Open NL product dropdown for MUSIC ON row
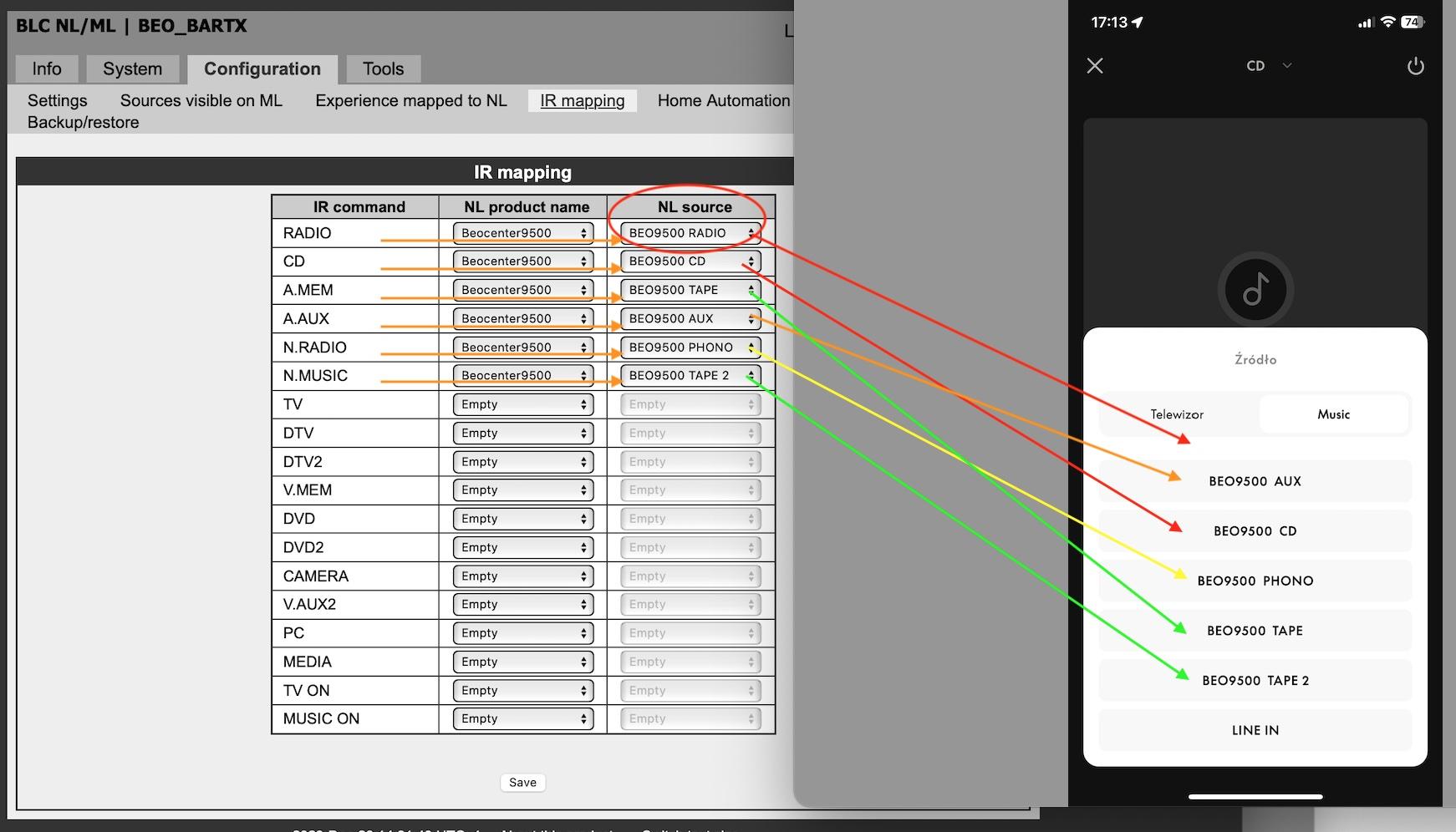Screen dimensions: 1456x832 pos(523,718)
